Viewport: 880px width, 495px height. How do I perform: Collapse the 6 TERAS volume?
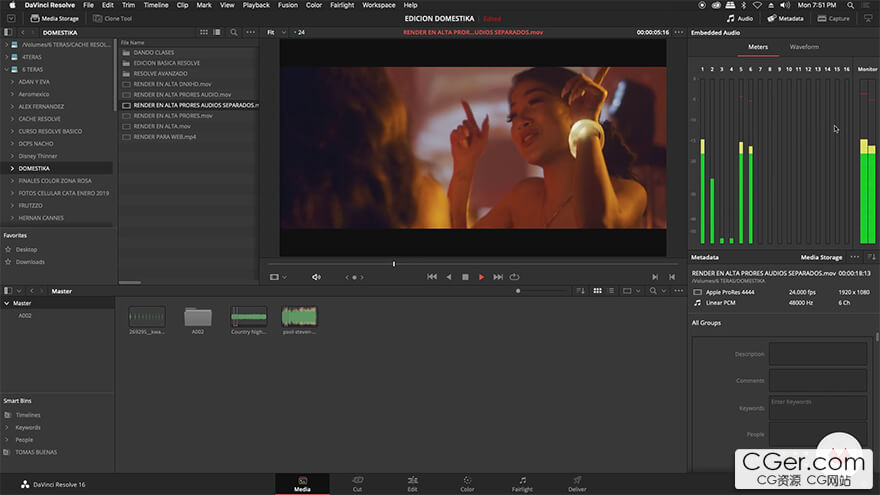6,69
